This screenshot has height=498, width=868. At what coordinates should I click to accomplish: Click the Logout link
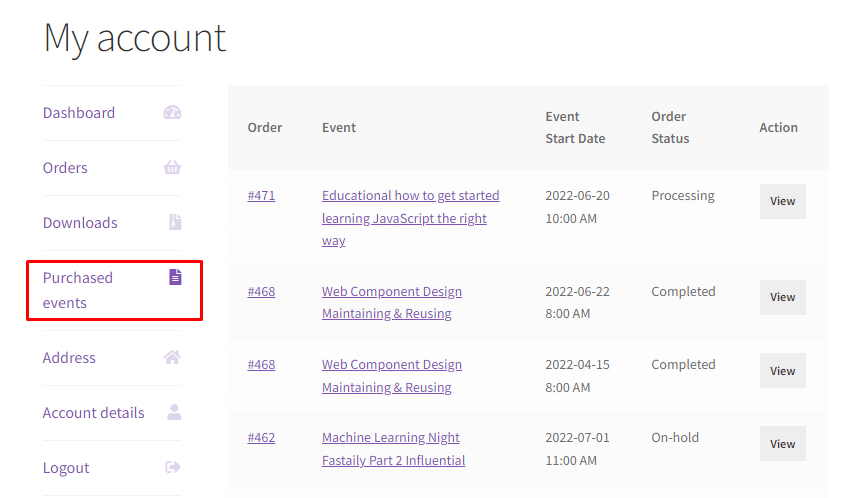click(x=65, y=468)
